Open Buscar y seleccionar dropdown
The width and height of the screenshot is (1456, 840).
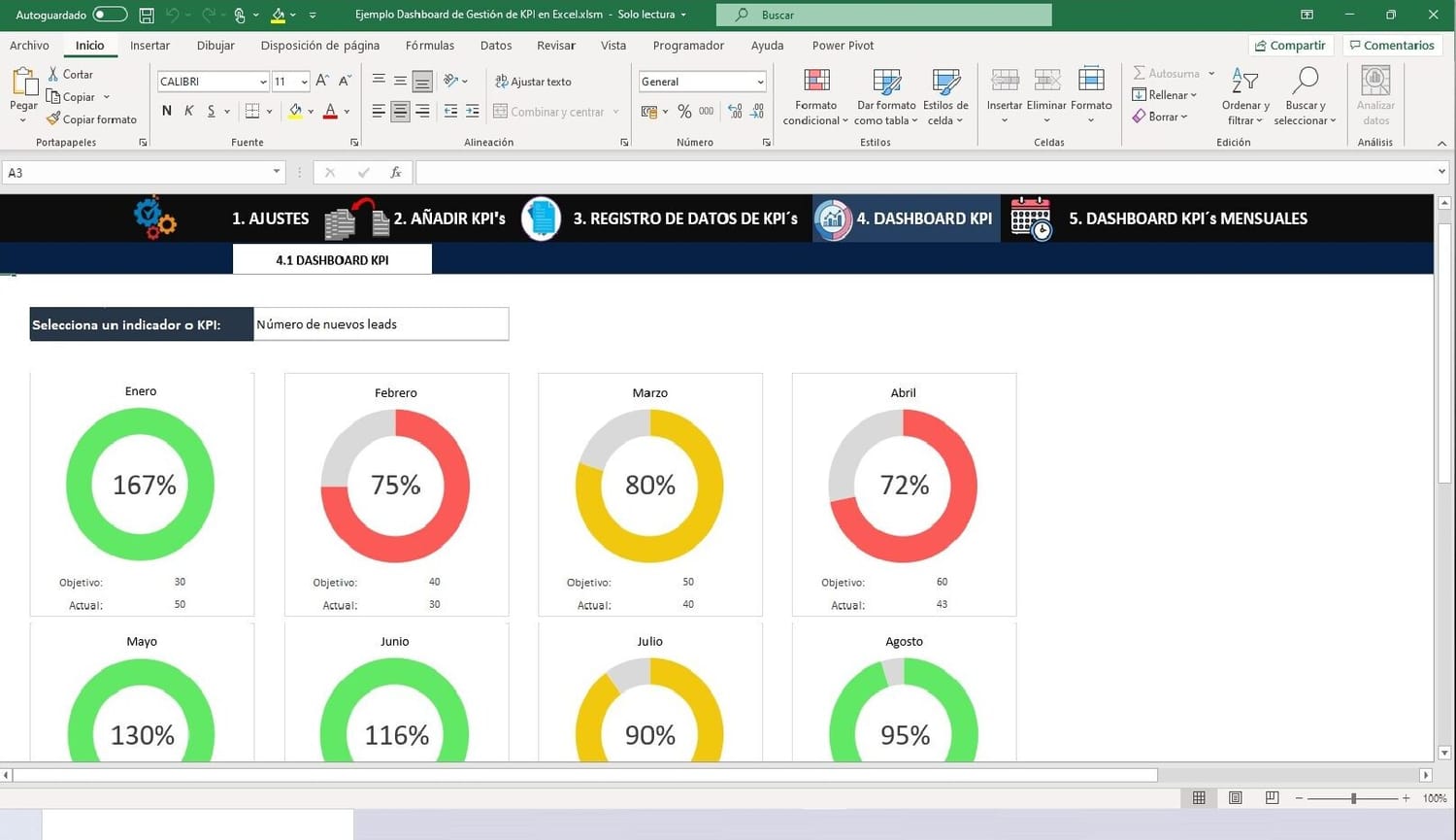[1305, 97]
